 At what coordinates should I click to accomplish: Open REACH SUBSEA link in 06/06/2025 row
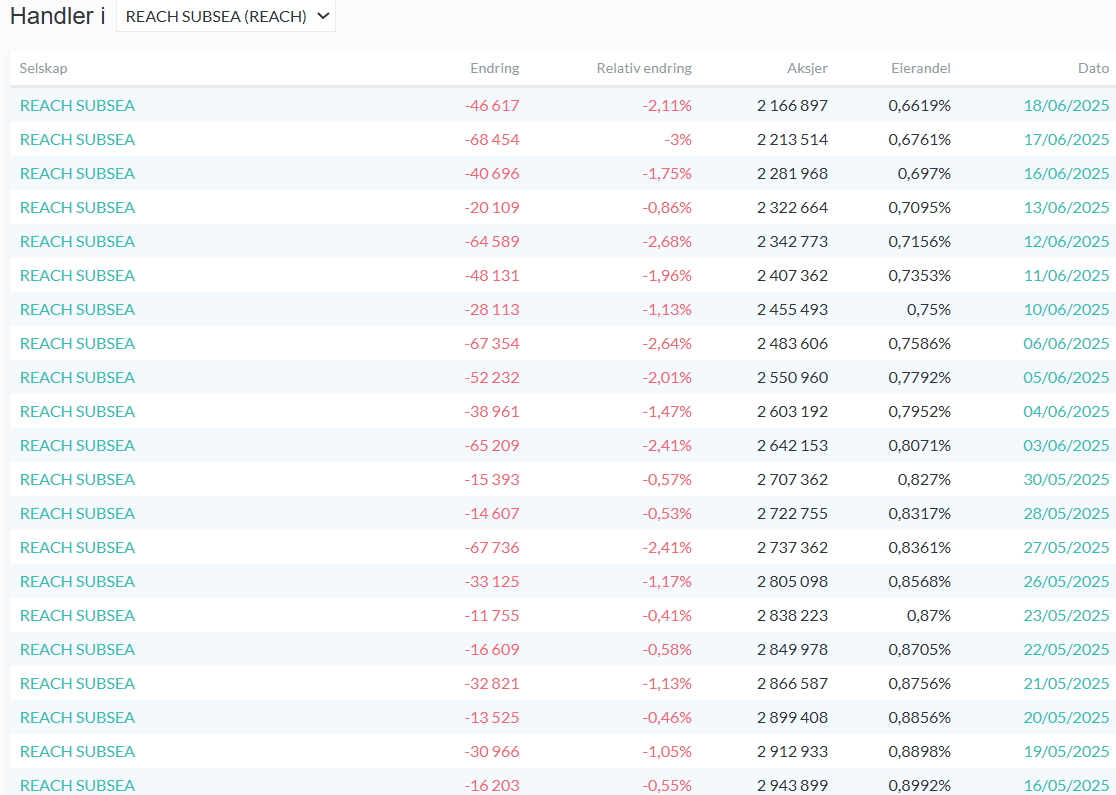[x=78, y=343]
